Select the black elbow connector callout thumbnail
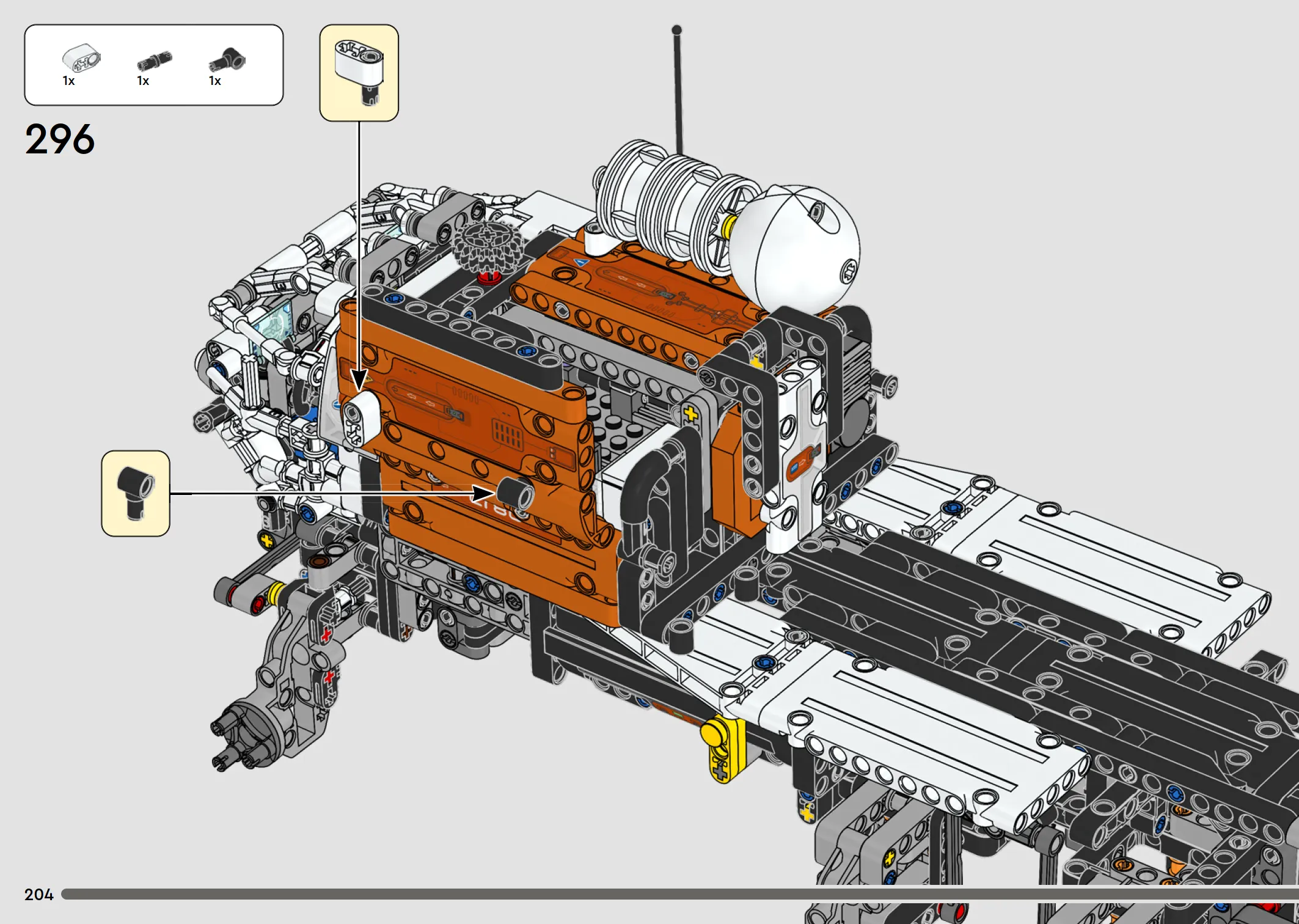Screen dimensions: 1299x924 click(136, 494)
